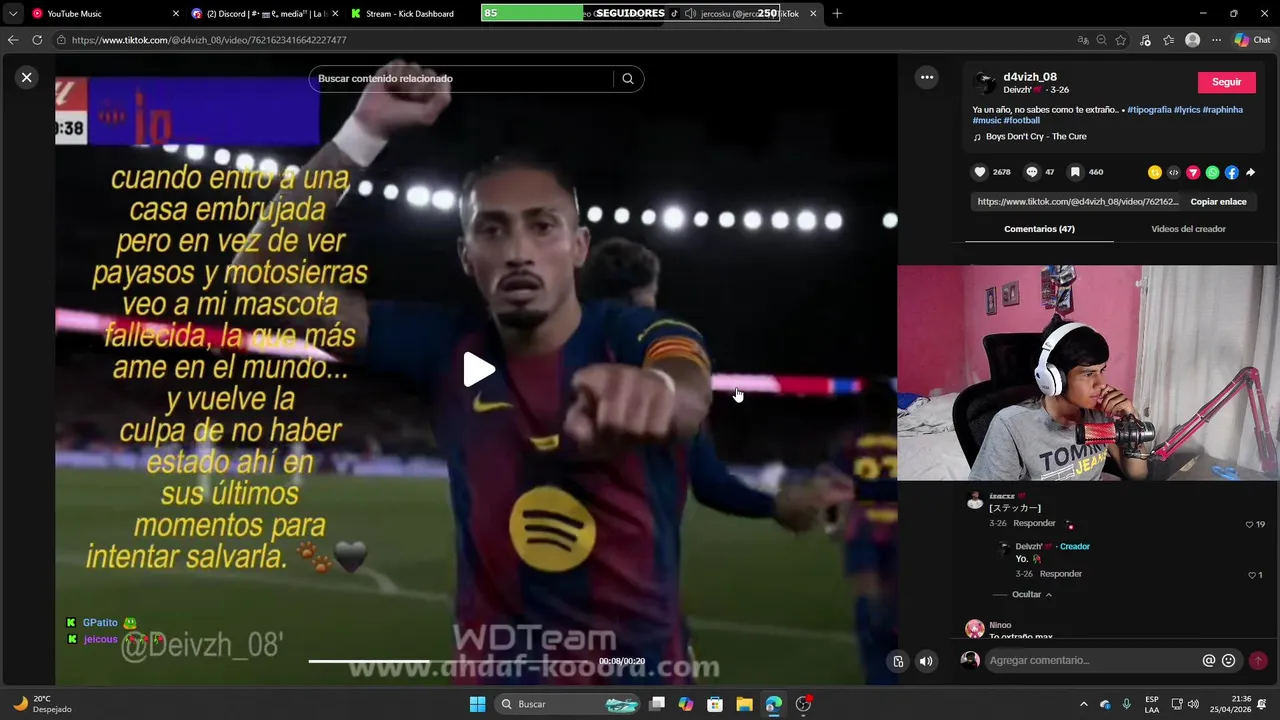Image resolution: width=1280 pixels, height=720 pixels.
Task: Switch to Comentarios (47) tab
Action: [1039, 229]
